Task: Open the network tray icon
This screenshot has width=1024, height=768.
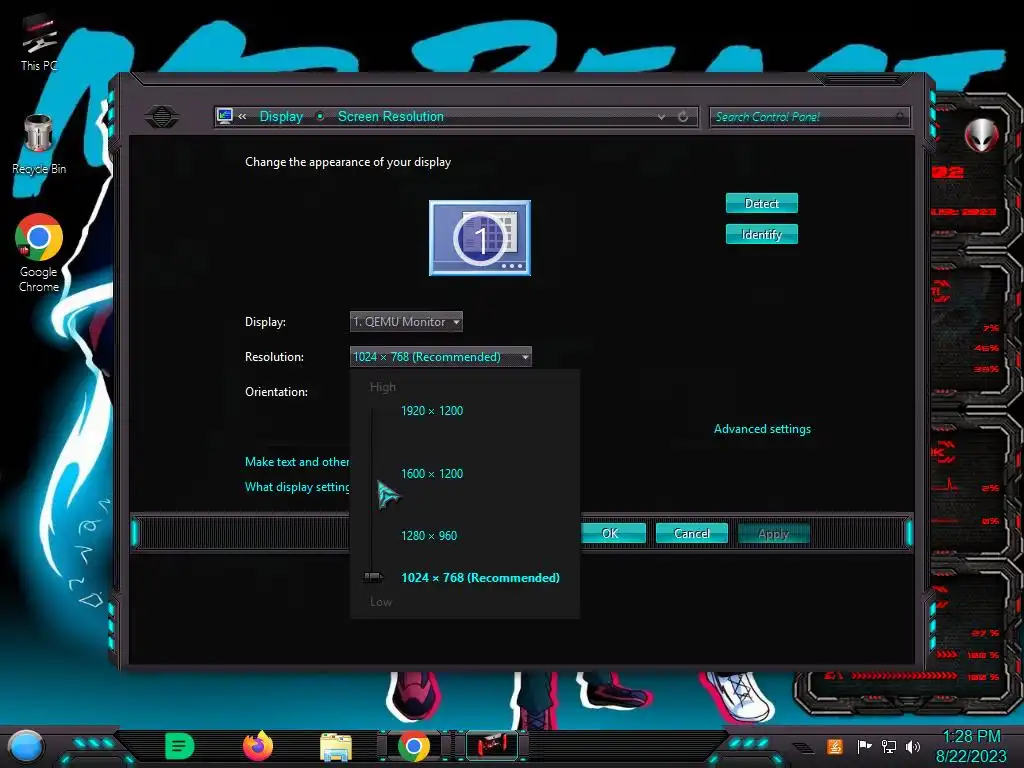Action: pos(888,746)
